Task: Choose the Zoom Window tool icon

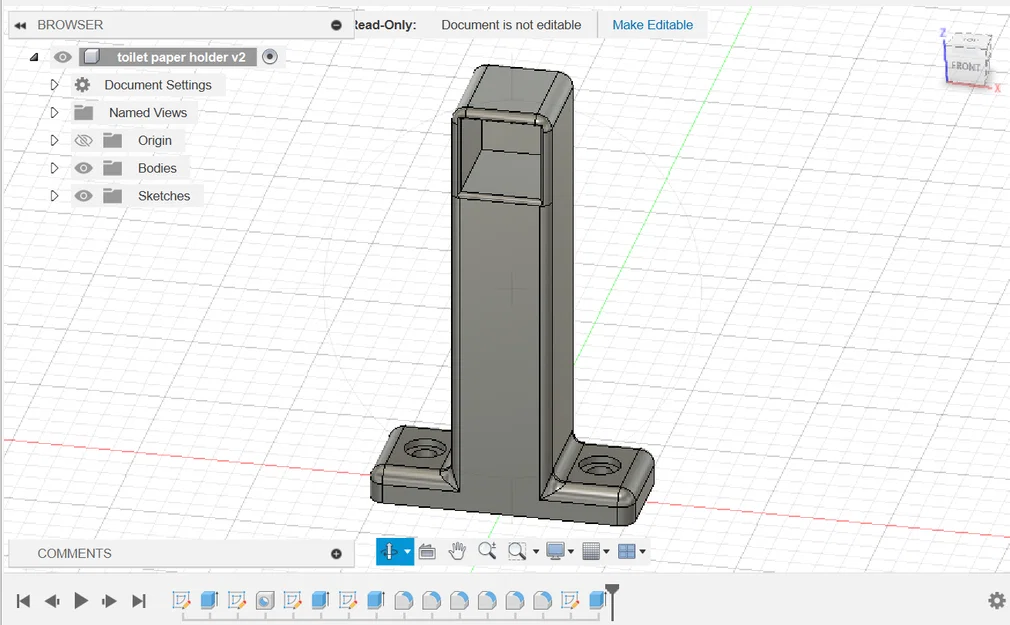Action: tap(517, 552)
